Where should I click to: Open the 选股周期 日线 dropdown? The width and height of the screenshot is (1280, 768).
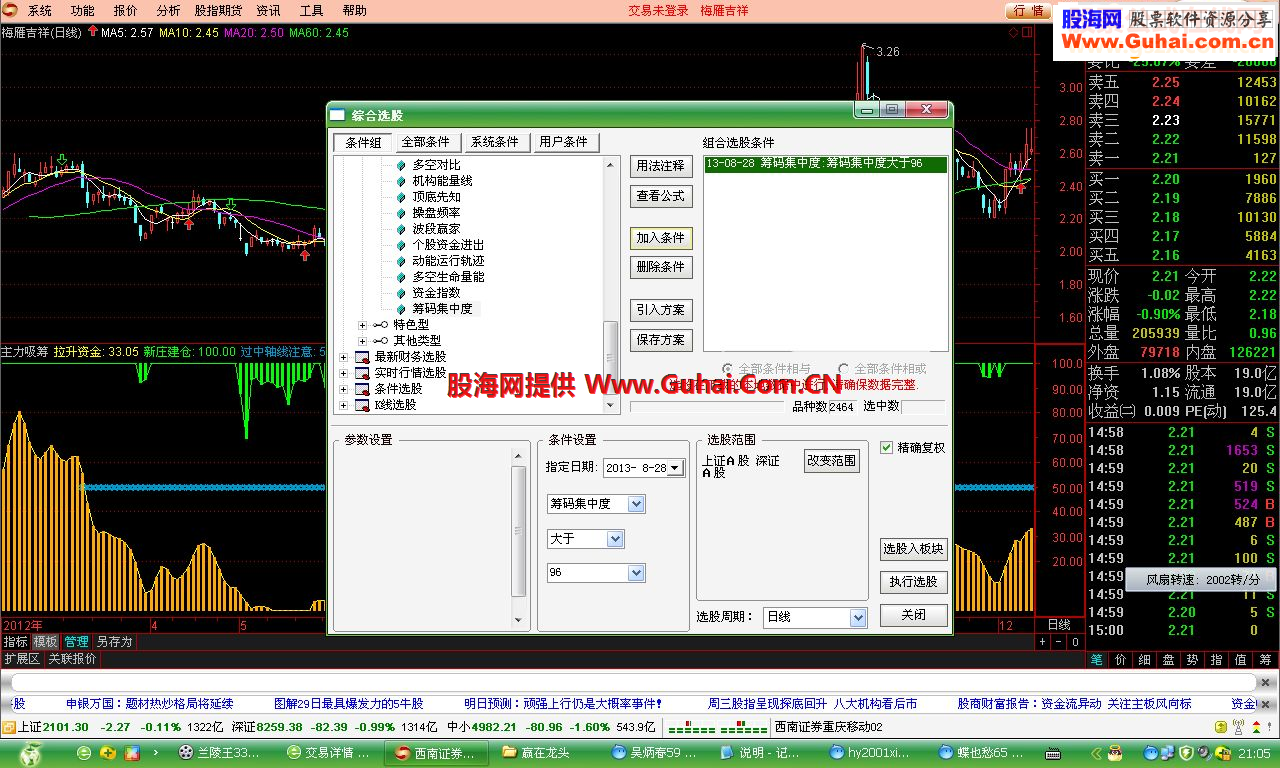pos(857,618)
